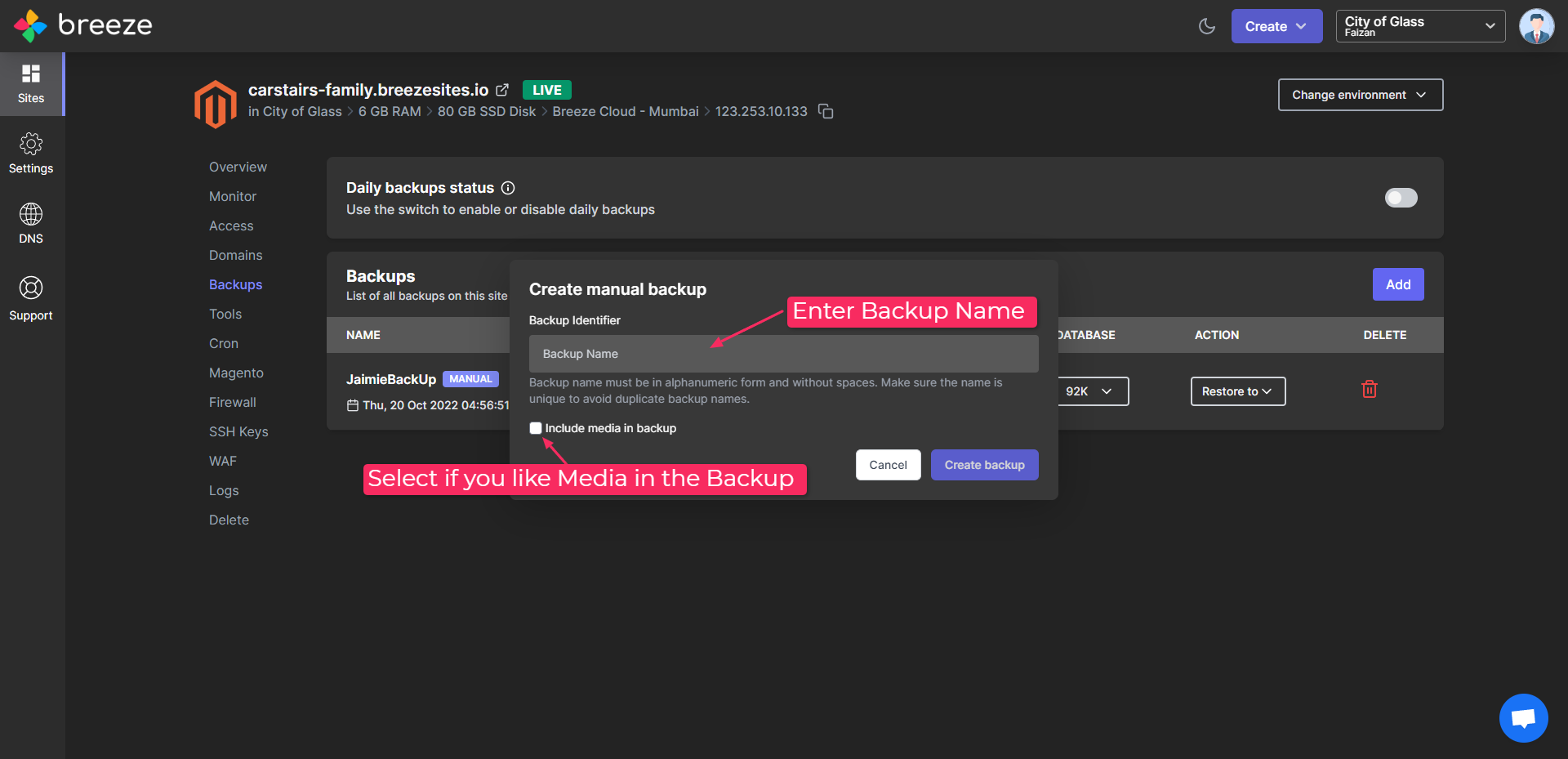
Task: Open the Support lifebuoy section
Action: 31,298
